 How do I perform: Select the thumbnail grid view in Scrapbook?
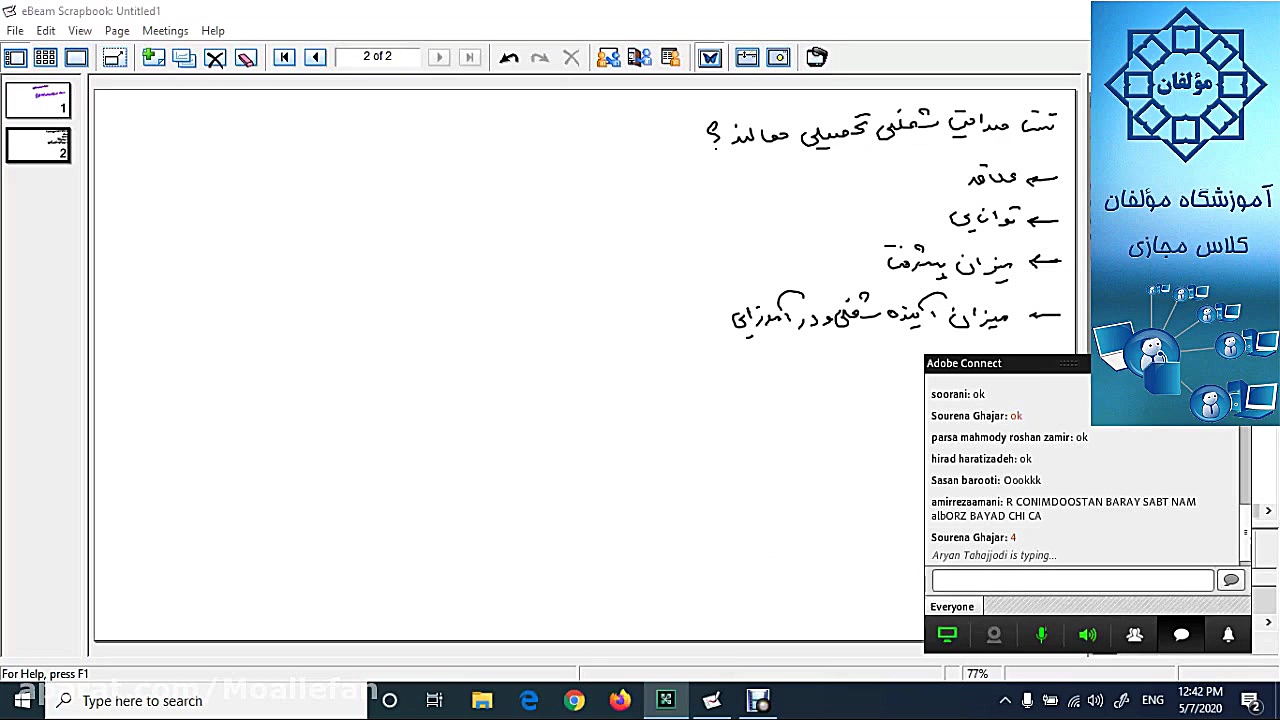[45, 57]
